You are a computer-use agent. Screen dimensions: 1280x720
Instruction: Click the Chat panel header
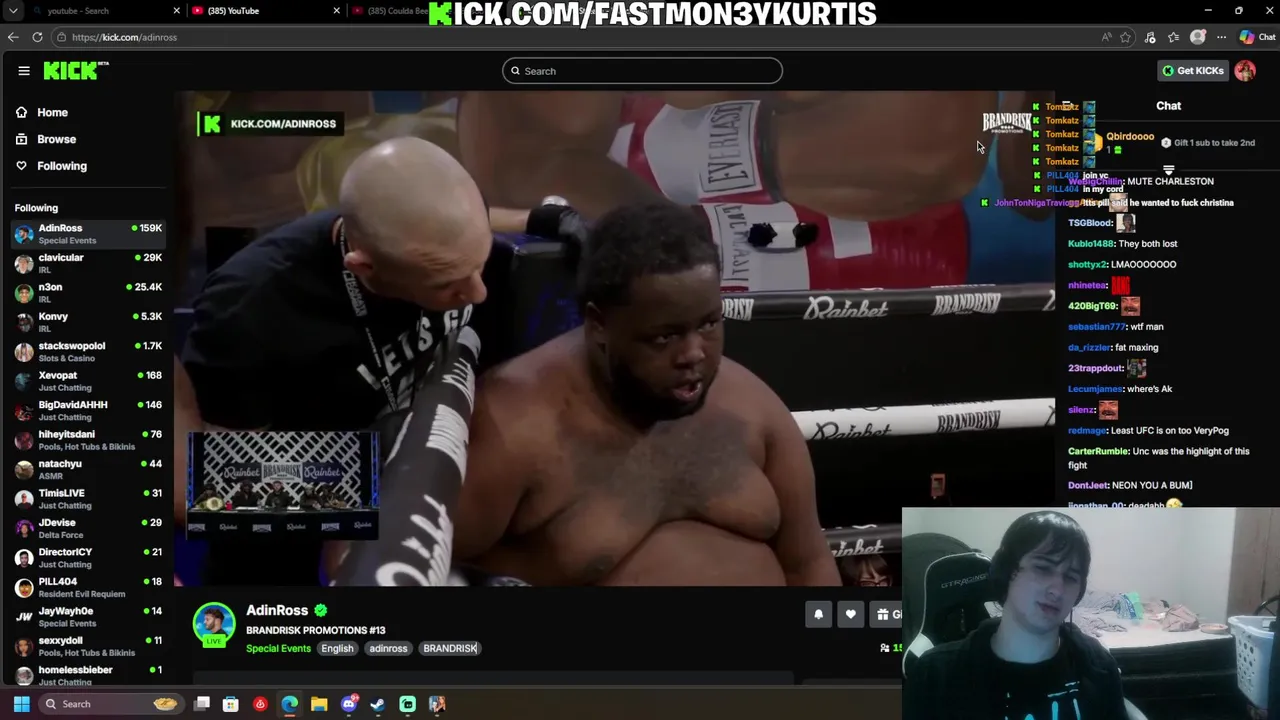tap(1168, 106)
